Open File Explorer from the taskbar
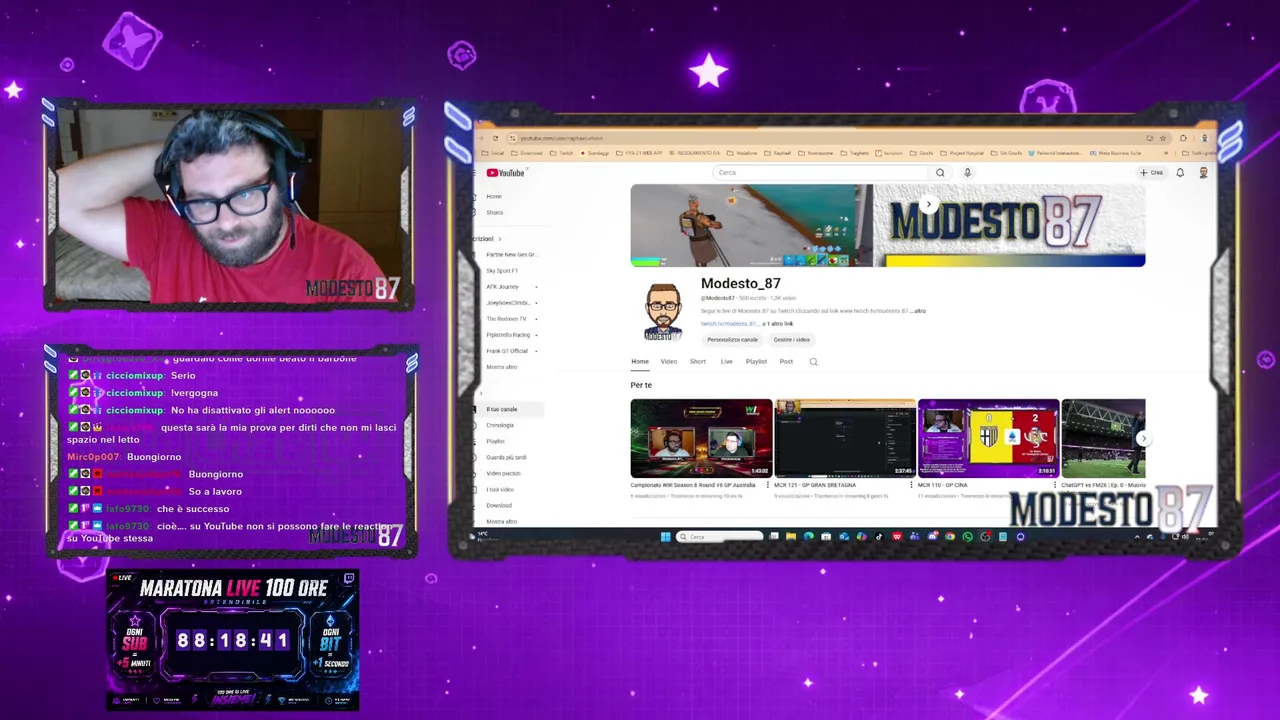The image size is (1280, 720). point(791,537)
